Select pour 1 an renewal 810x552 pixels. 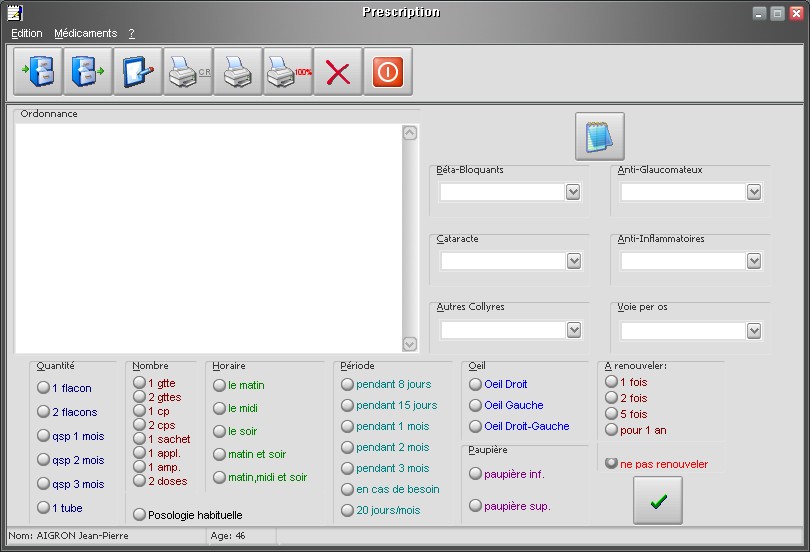pyautogui.click(x=636, y=430)
